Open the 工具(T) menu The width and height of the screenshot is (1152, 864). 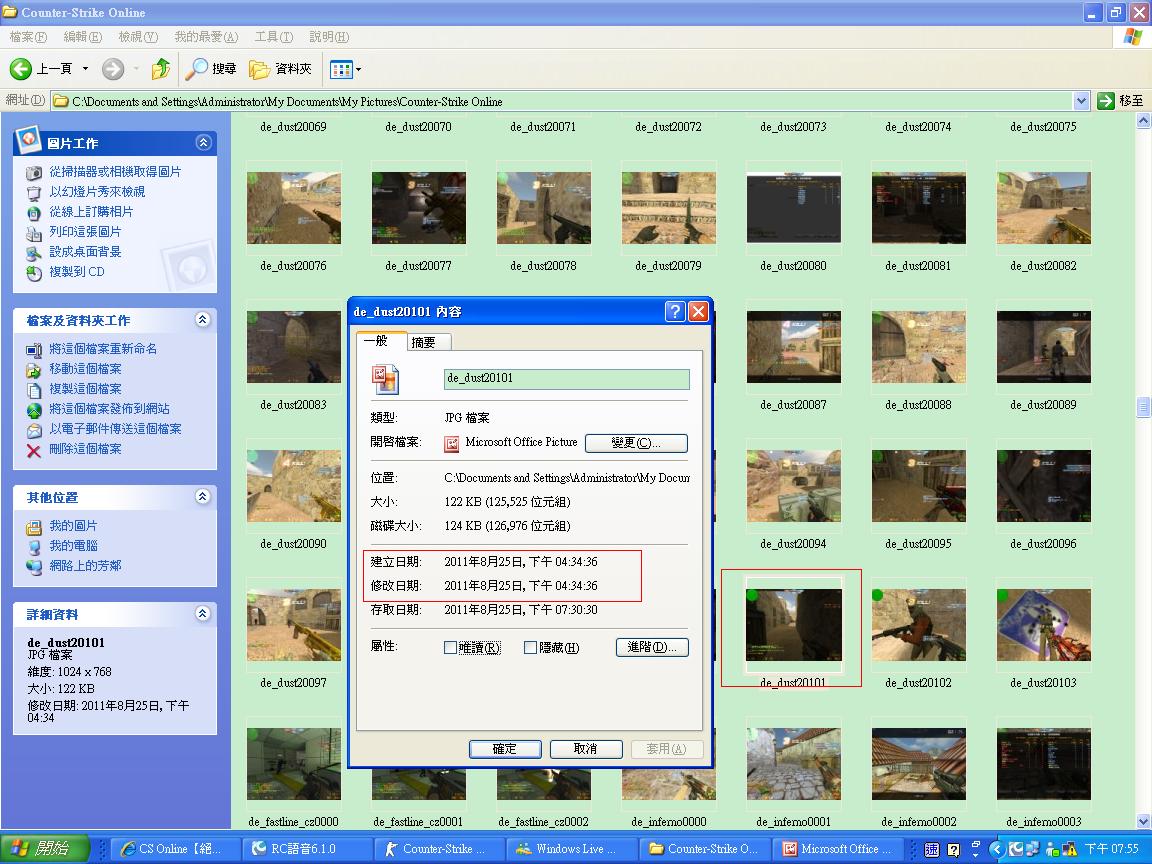273,37
